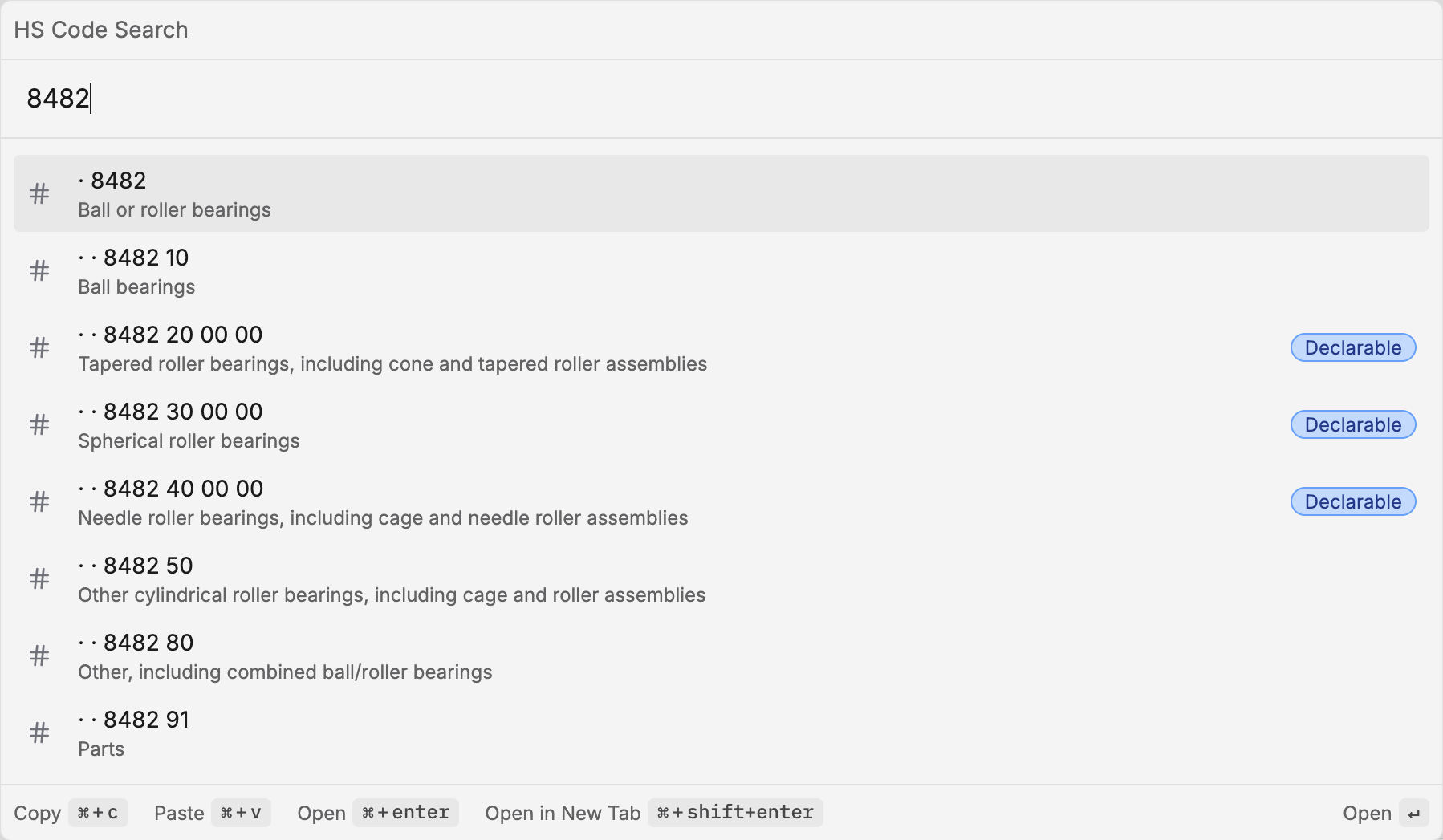Click the hash icon for 8482 10 Ball bearings
The width and height of the screenshot is (1443, 840).
coord(39,270)
